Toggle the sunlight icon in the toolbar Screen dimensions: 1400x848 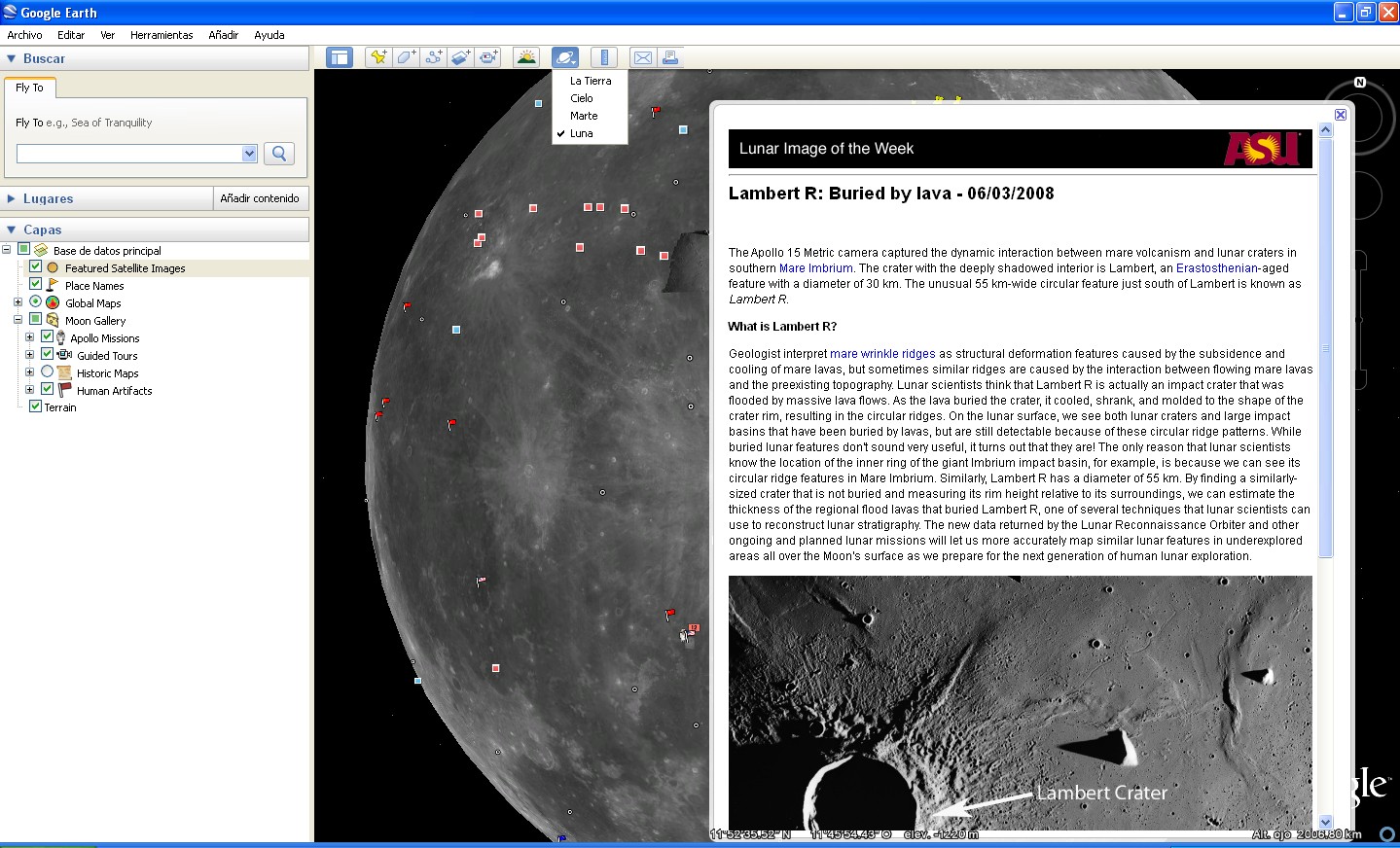point(526,57)
